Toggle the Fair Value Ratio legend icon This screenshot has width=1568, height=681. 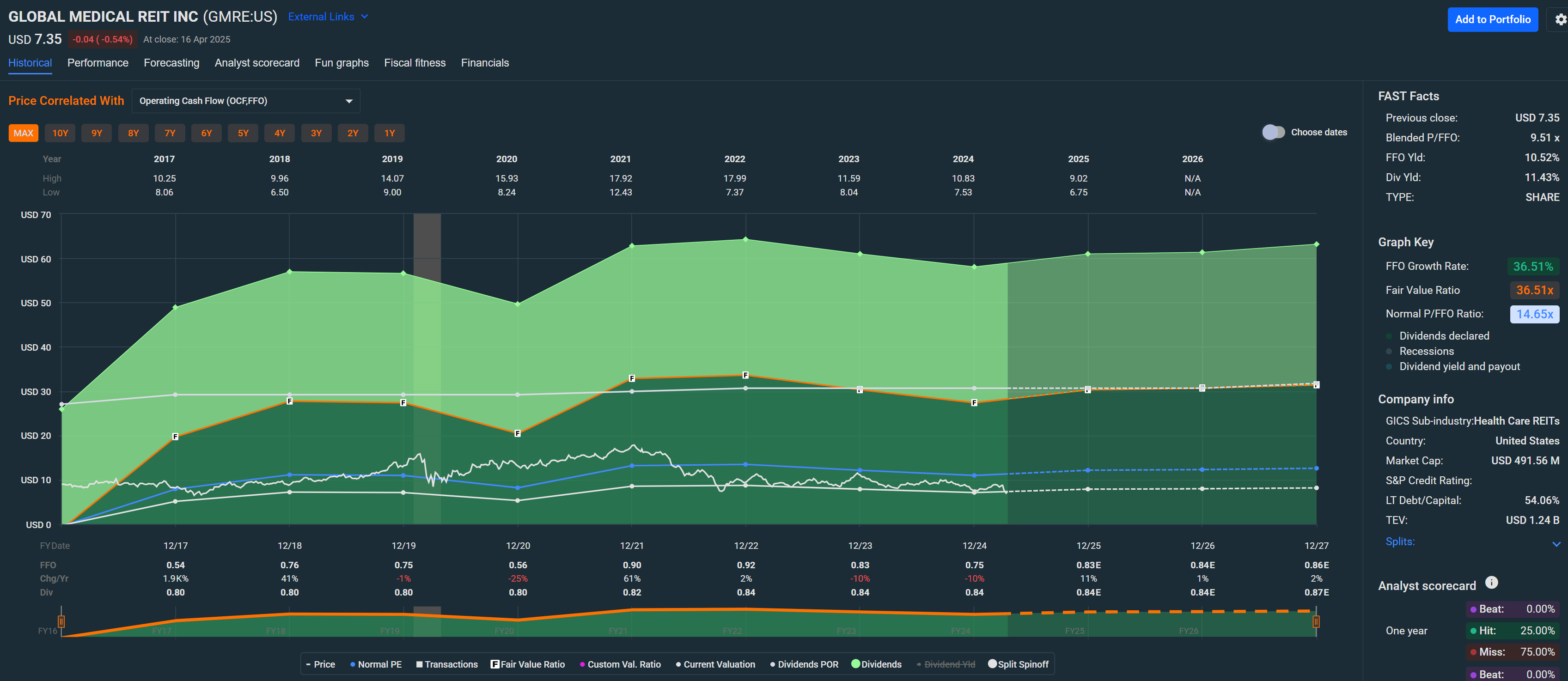pos(495,664)
